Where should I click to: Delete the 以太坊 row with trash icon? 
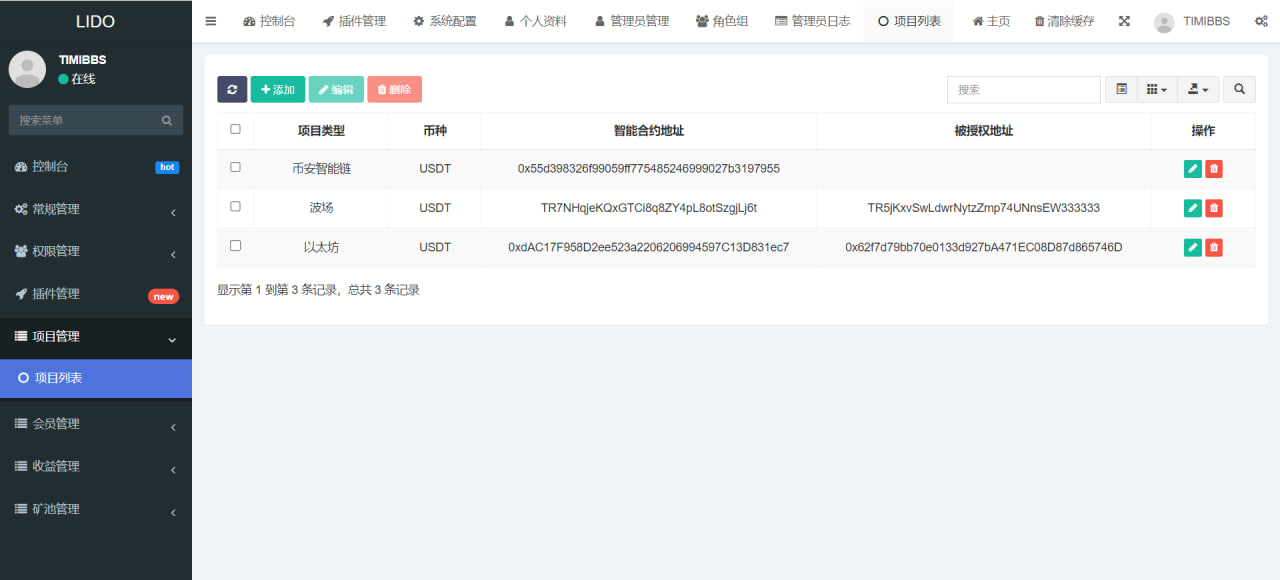[x=1214, y=247]
